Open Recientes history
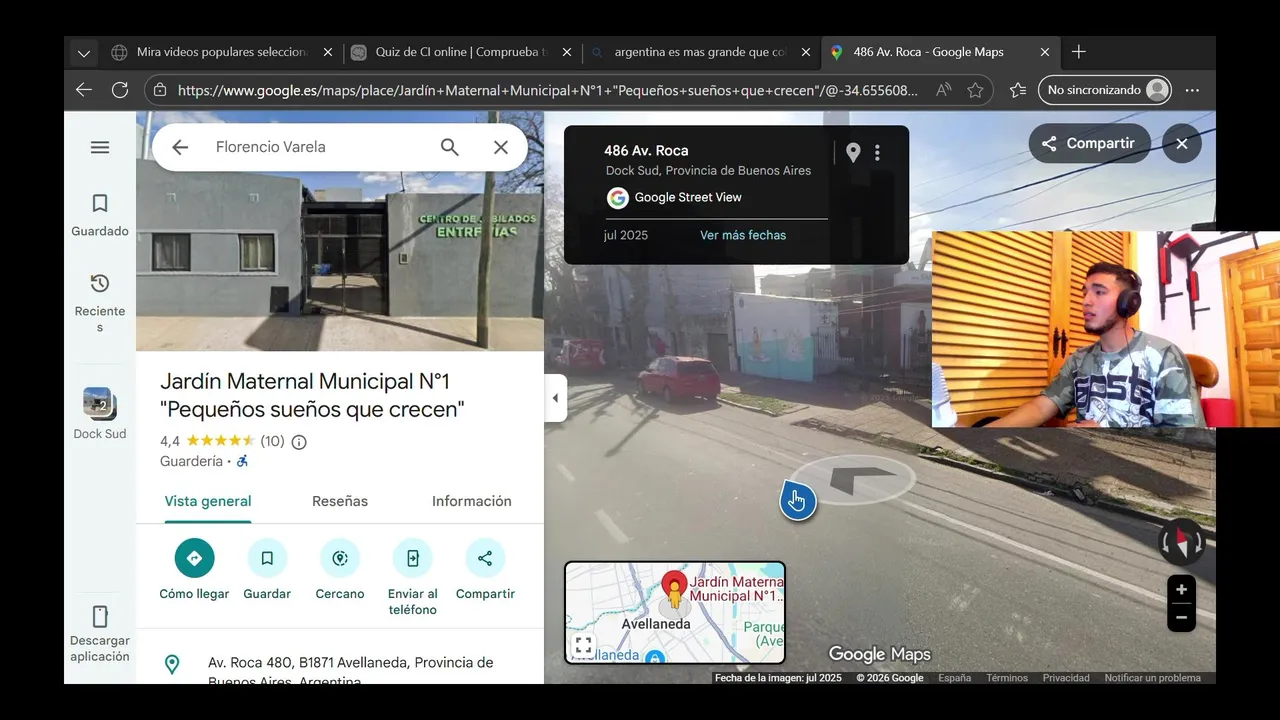Screen dimensions: 1280x720 (100, 302)
